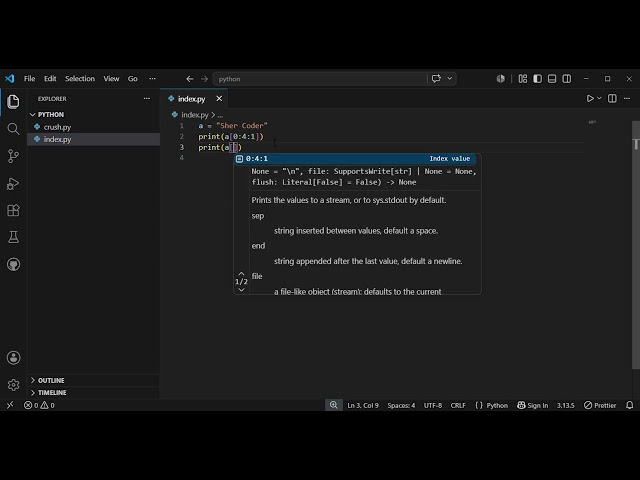The width and height of the screenshot is (640, 480).
Task: Open problems panel via errors and warnings counter
Action: coord(39,405)
